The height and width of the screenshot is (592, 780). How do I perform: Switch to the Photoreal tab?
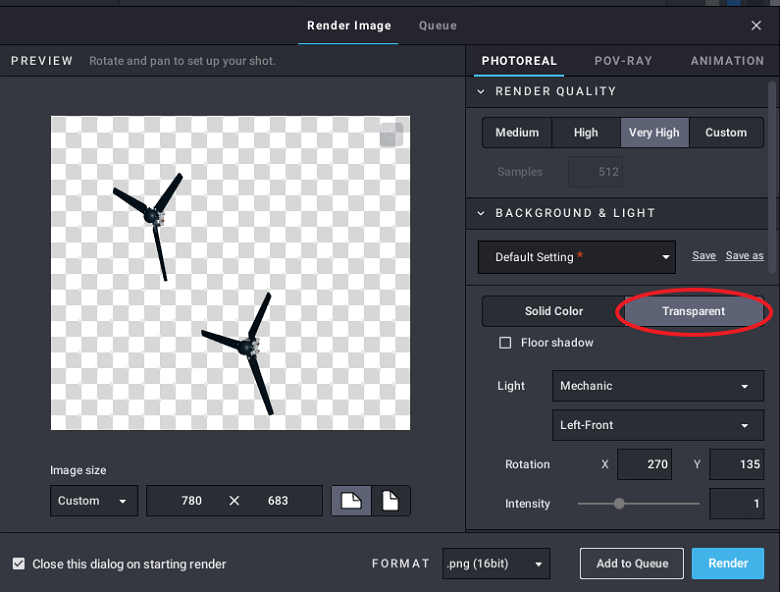point(519,61)
